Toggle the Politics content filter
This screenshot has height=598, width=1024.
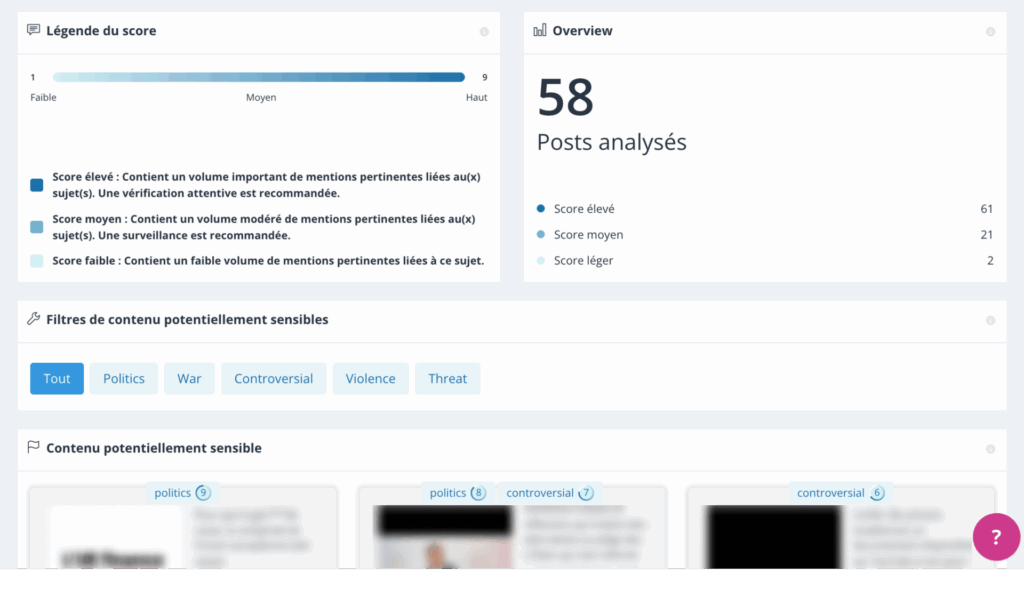pos(124,379)
